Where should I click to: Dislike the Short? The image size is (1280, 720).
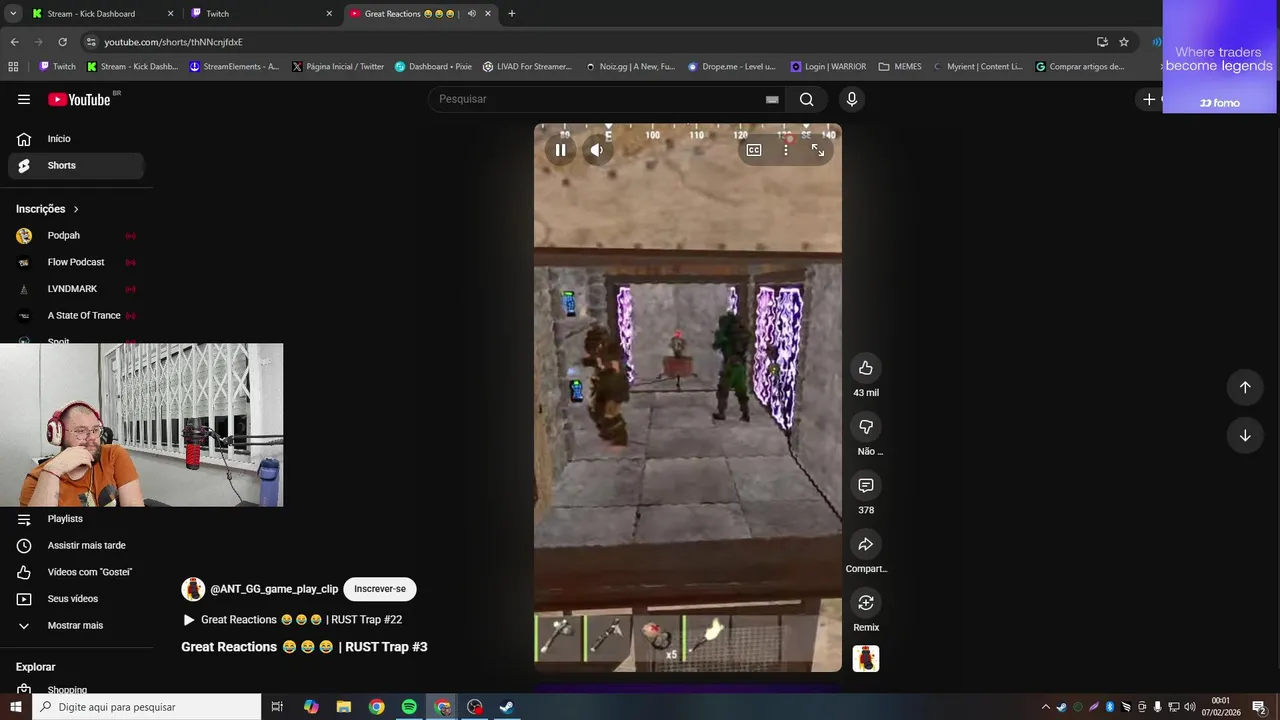coord(866,427)
